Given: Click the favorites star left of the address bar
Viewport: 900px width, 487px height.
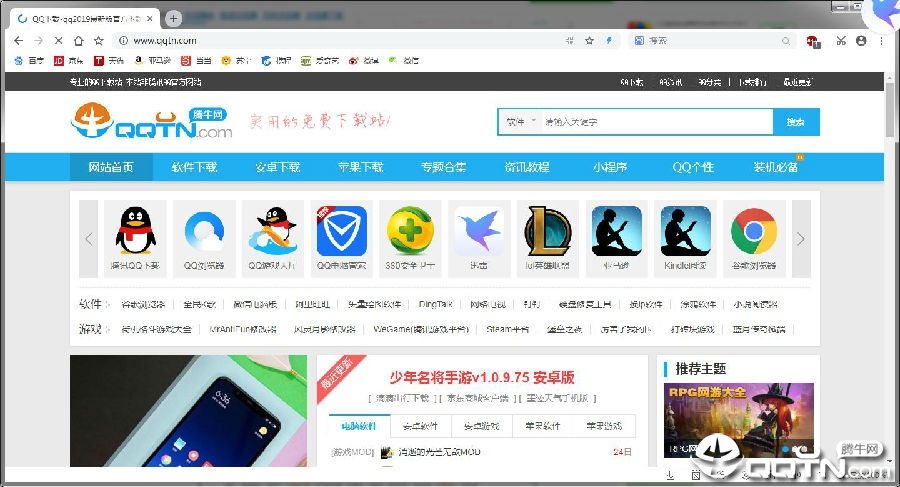Looking at the screenshot, I should pyautogui.click(x=99, y=41).
